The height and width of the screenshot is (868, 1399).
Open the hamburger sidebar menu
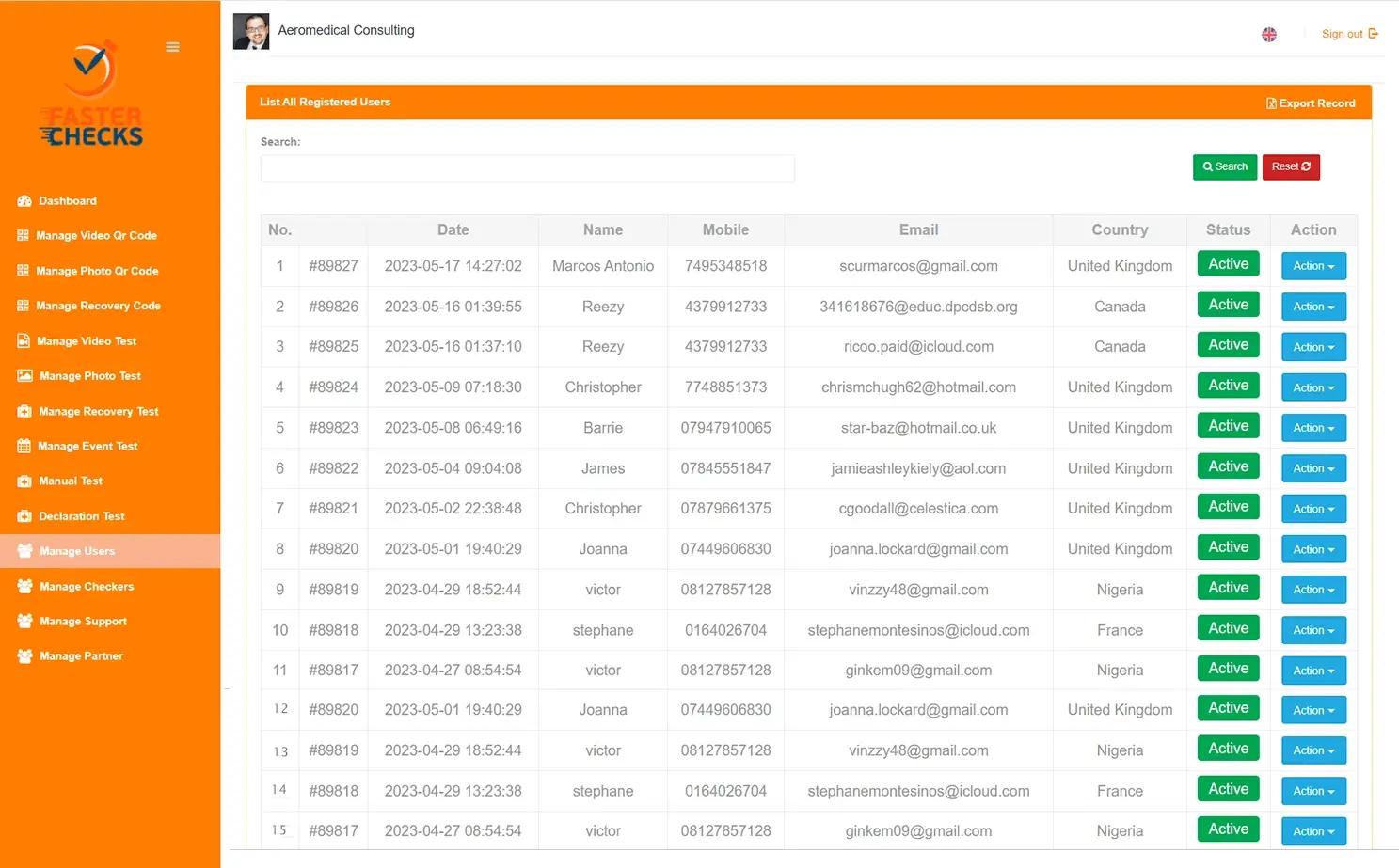coord(172,46)
